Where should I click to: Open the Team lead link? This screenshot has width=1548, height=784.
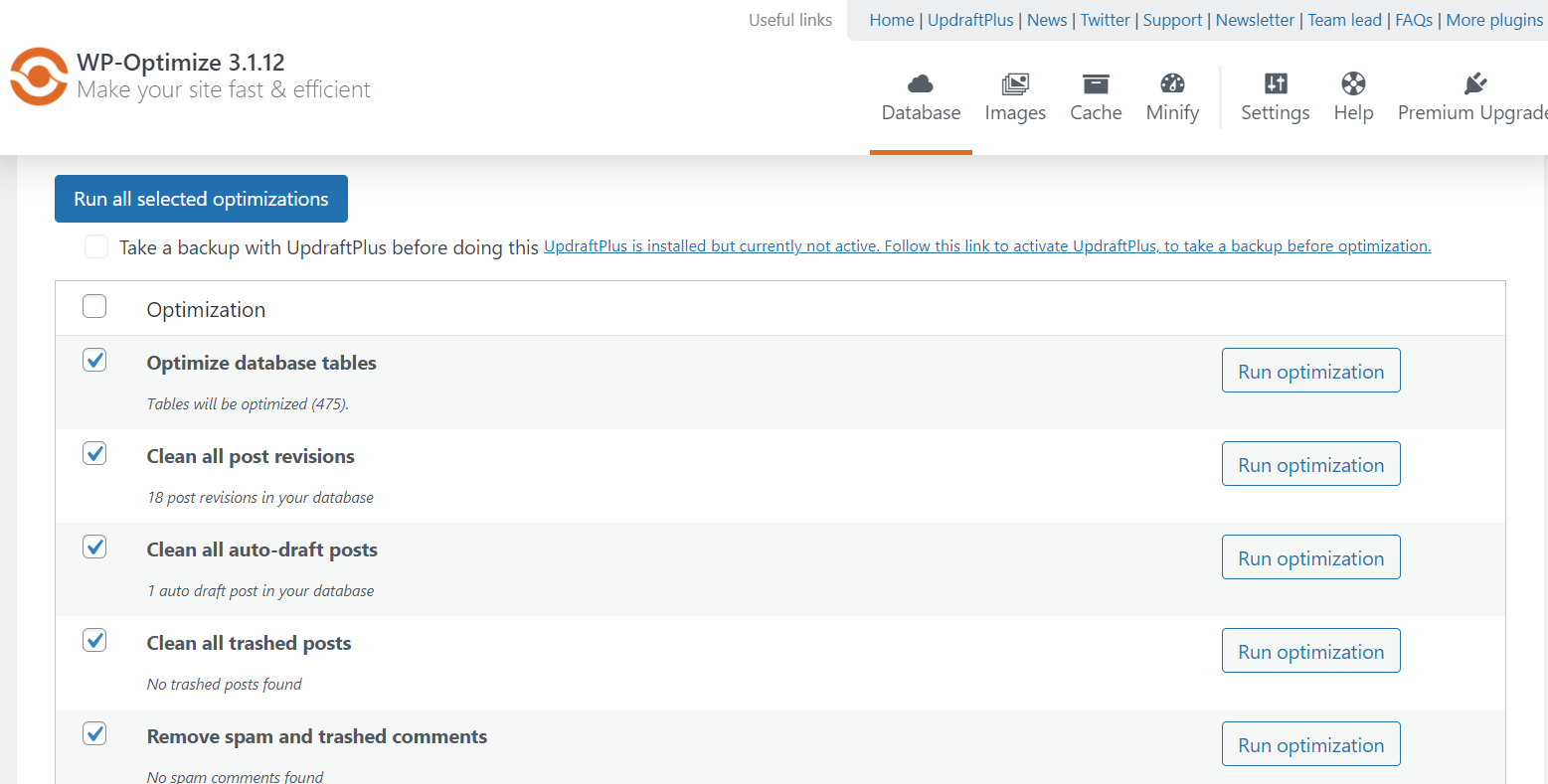(x=1344, y=20)
